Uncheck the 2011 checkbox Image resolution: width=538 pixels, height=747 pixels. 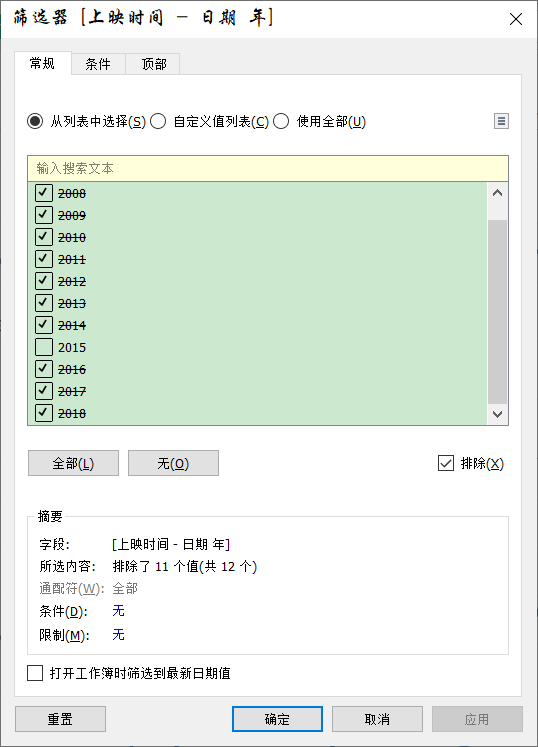tap(44, 259)
